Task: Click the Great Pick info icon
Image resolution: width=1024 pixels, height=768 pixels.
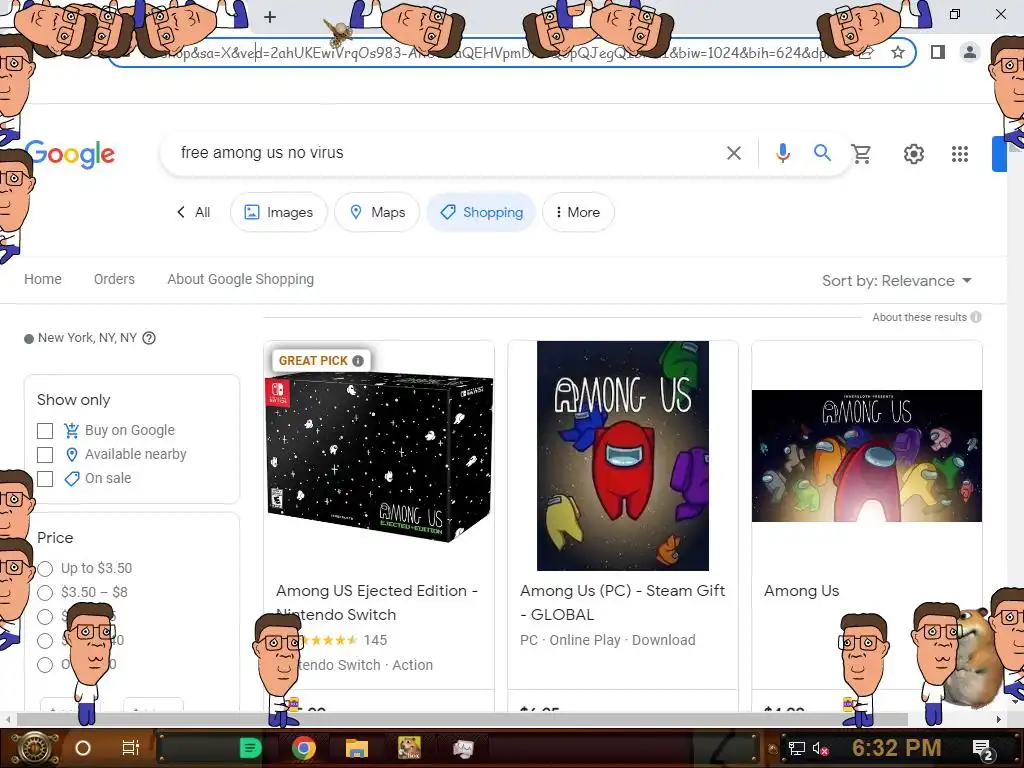Action: (358, 360)
